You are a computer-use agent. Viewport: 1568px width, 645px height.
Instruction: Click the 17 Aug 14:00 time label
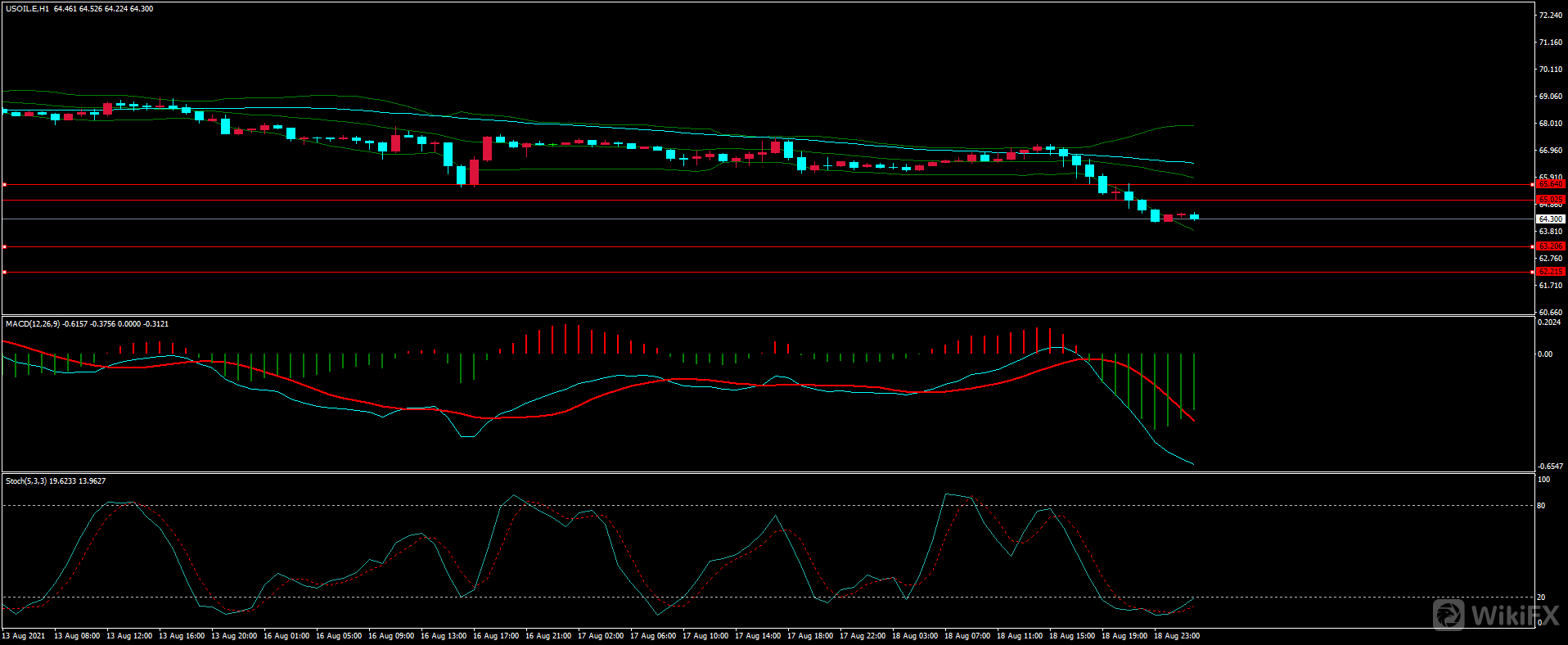pyautogui.click(x=757, y=636)
